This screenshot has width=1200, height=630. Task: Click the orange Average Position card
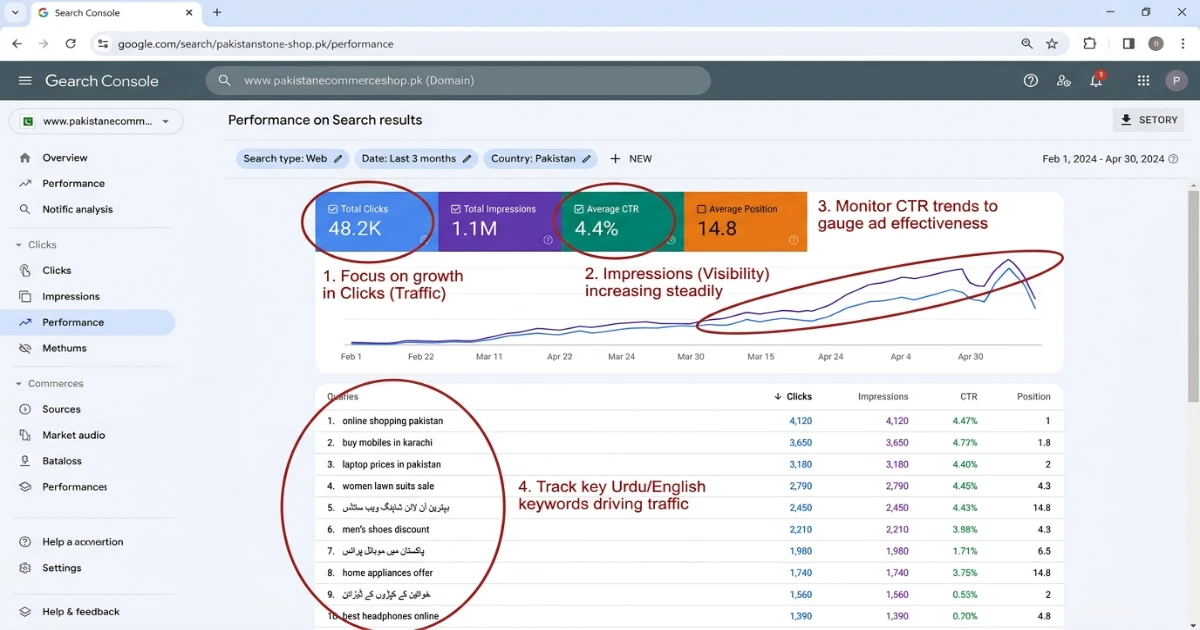pyautogui.click(x=745, y=221)
